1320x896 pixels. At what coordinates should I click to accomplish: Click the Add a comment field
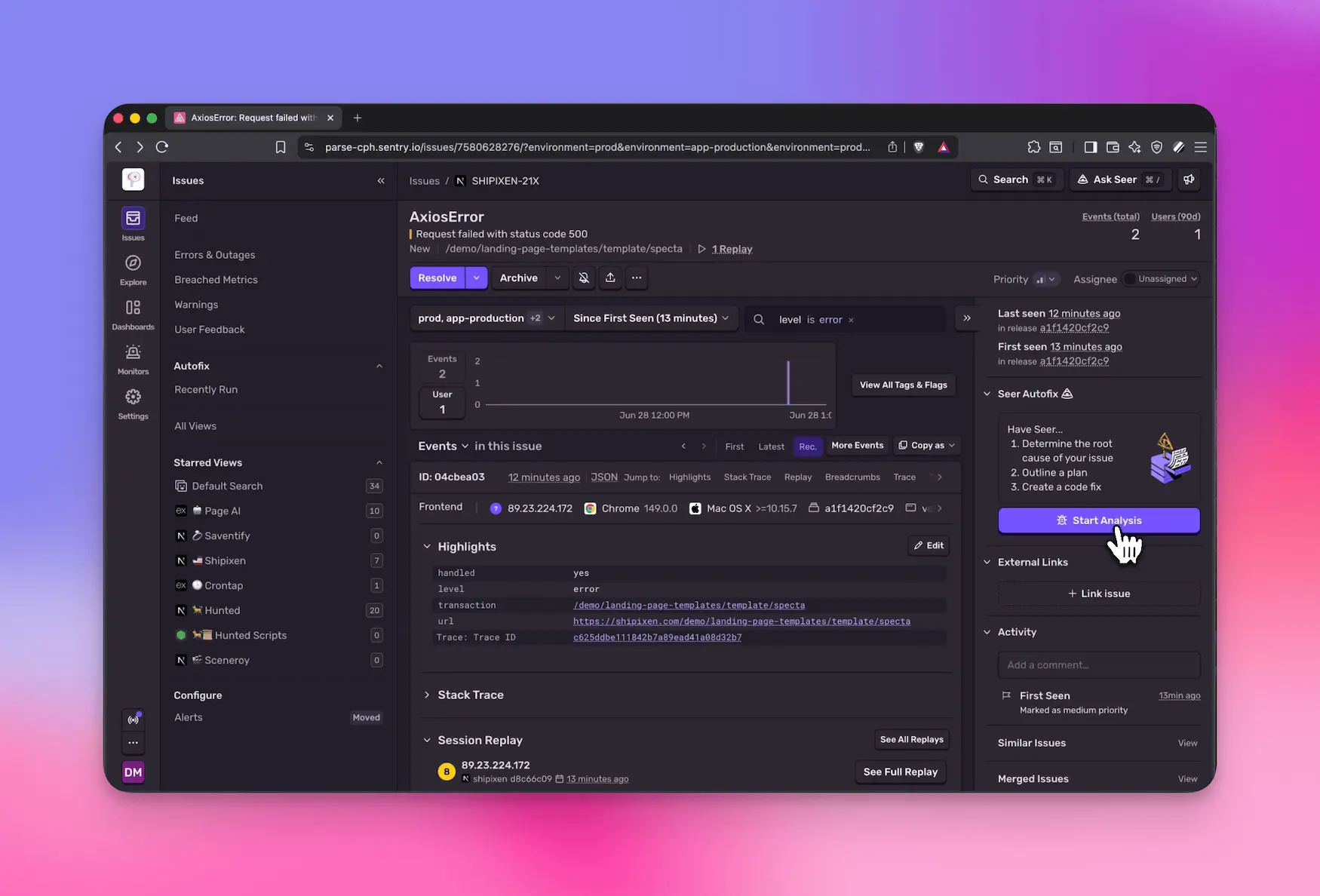pyautogui.click(x=1099, y=665)
